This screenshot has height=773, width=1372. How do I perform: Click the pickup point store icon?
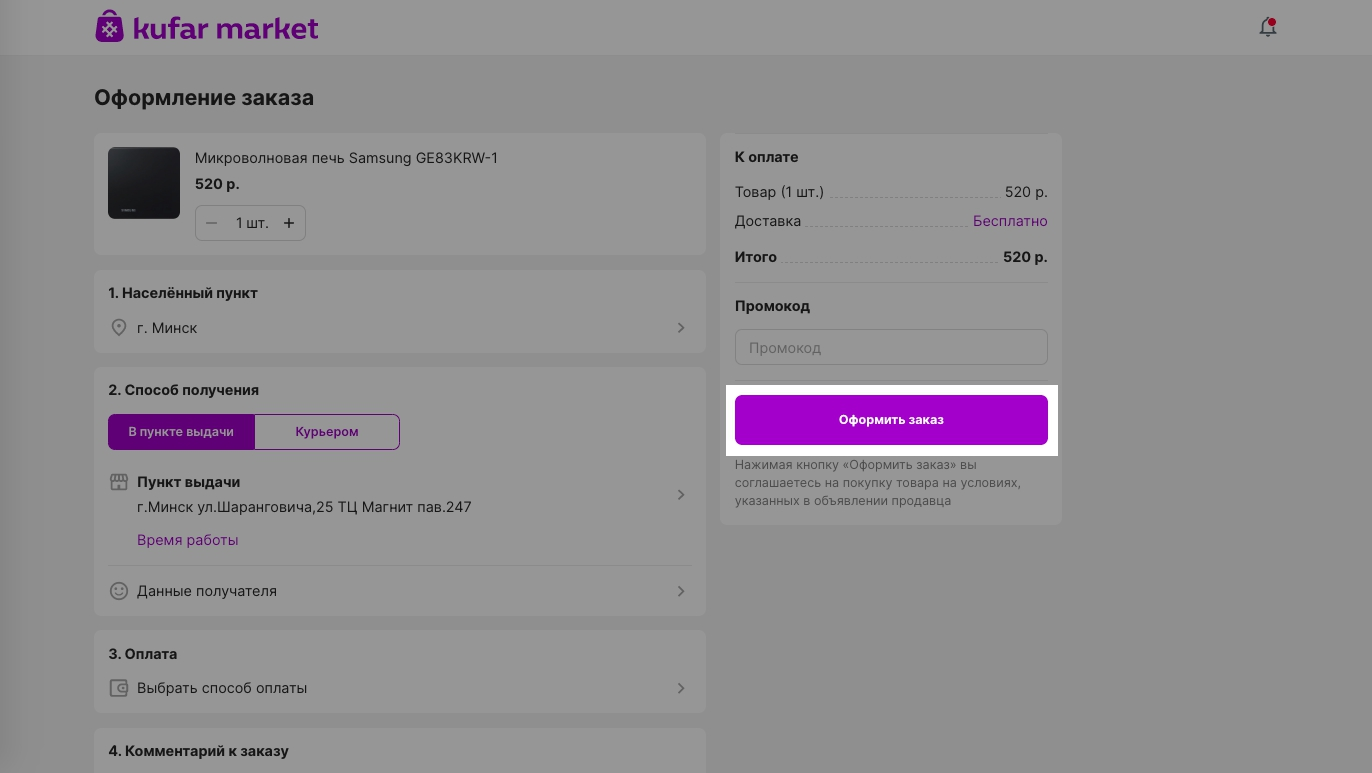pyautogui.click(x=118, y=482)
